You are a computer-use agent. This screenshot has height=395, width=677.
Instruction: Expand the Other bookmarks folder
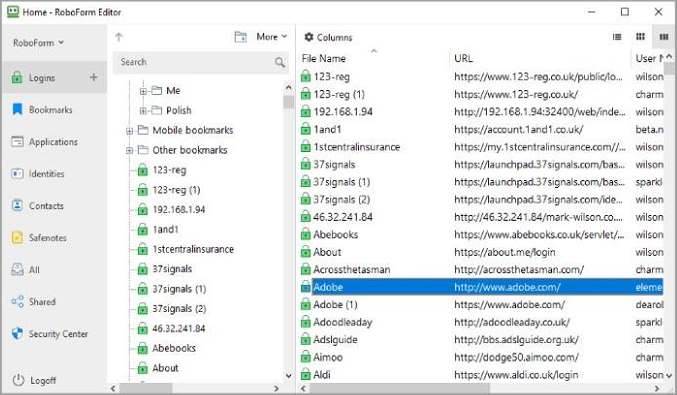point(129,151)
